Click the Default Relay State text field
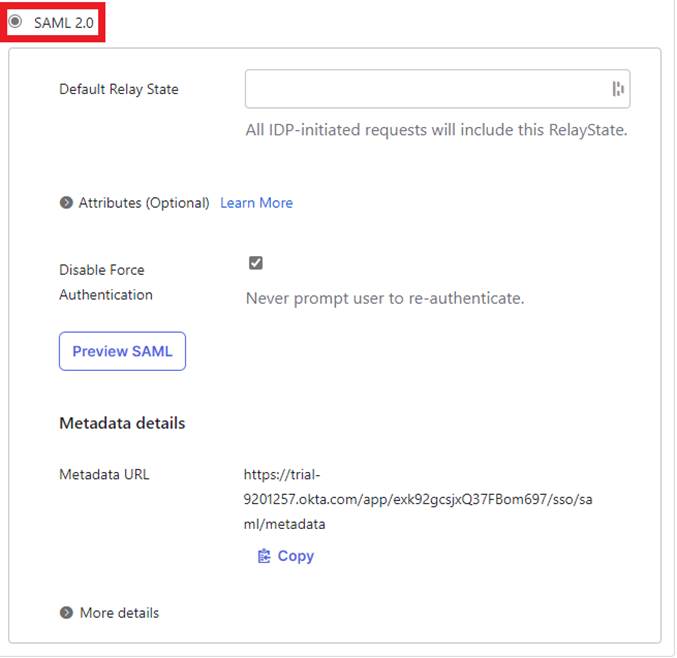This screenshot has width=677, height=658. click(x=427, y=89)
